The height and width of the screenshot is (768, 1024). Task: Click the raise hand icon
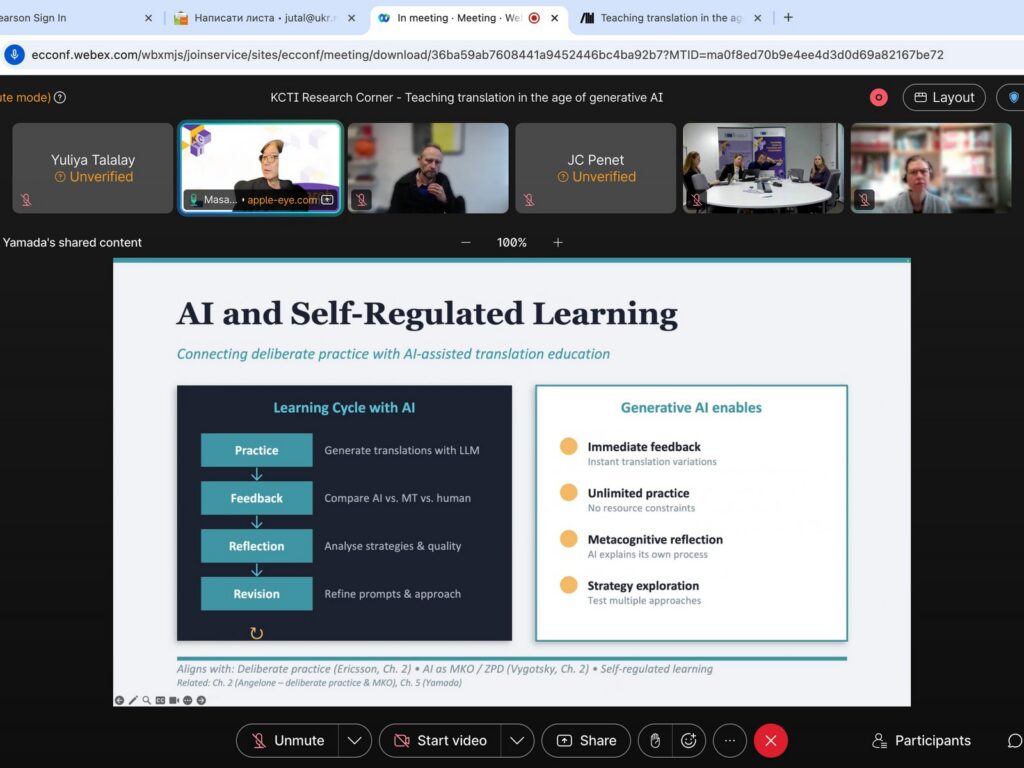pos(655,741)
